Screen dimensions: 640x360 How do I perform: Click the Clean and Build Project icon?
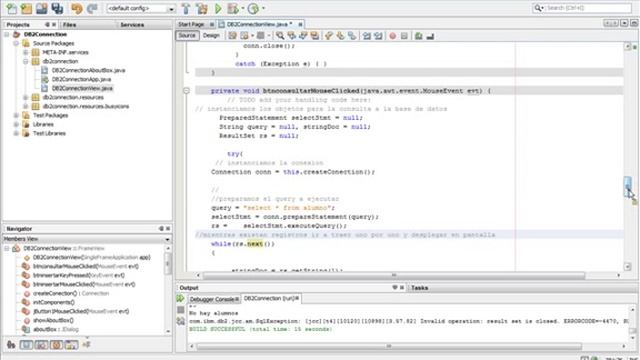(x=202, y=8)
